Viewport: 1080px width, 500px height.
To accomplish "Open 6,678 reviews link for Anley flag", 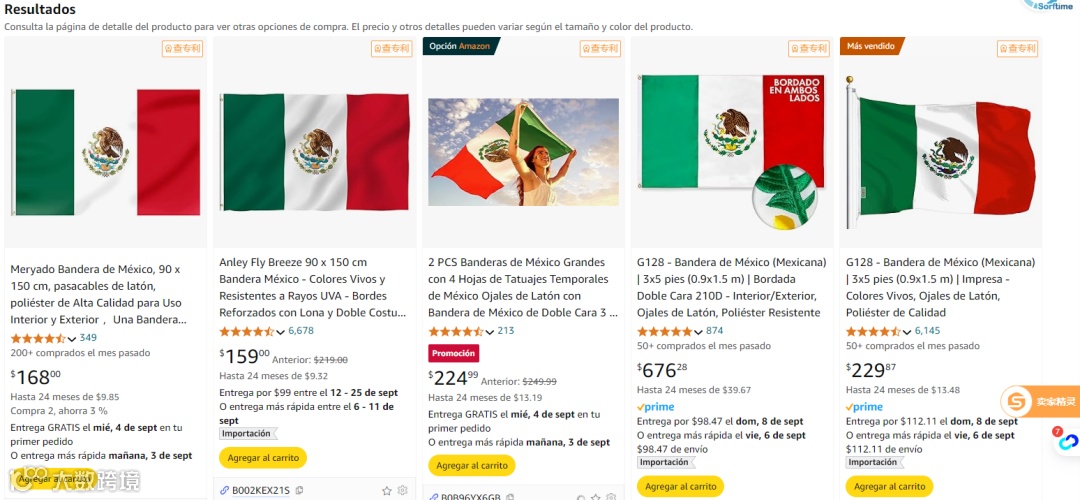I will (x=301, y=331).
